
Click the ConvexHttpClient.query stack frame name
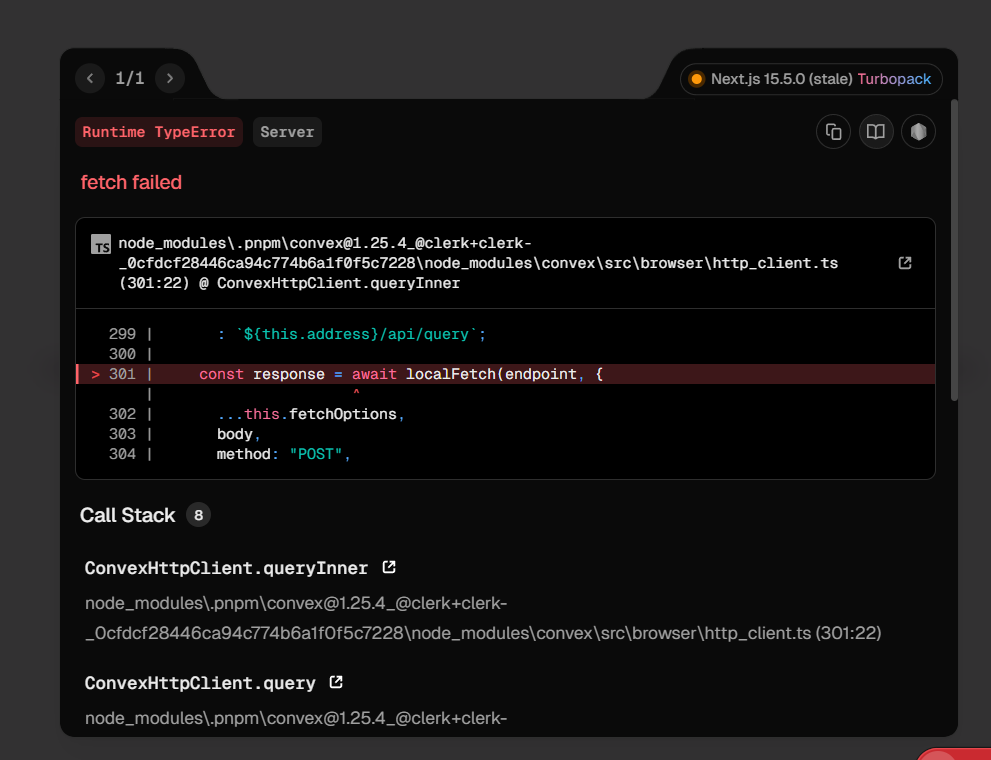click(x=200, y=683)
